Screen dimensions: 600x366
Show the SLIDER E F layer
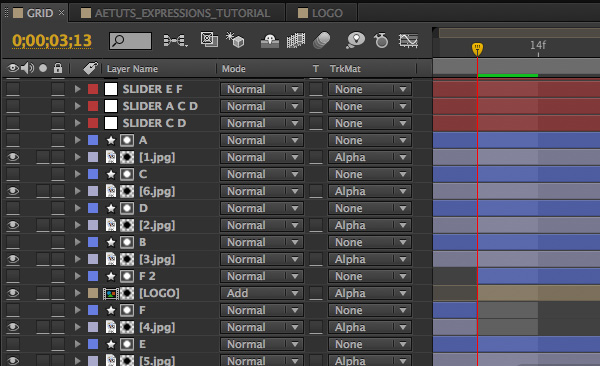pos(13,89)
